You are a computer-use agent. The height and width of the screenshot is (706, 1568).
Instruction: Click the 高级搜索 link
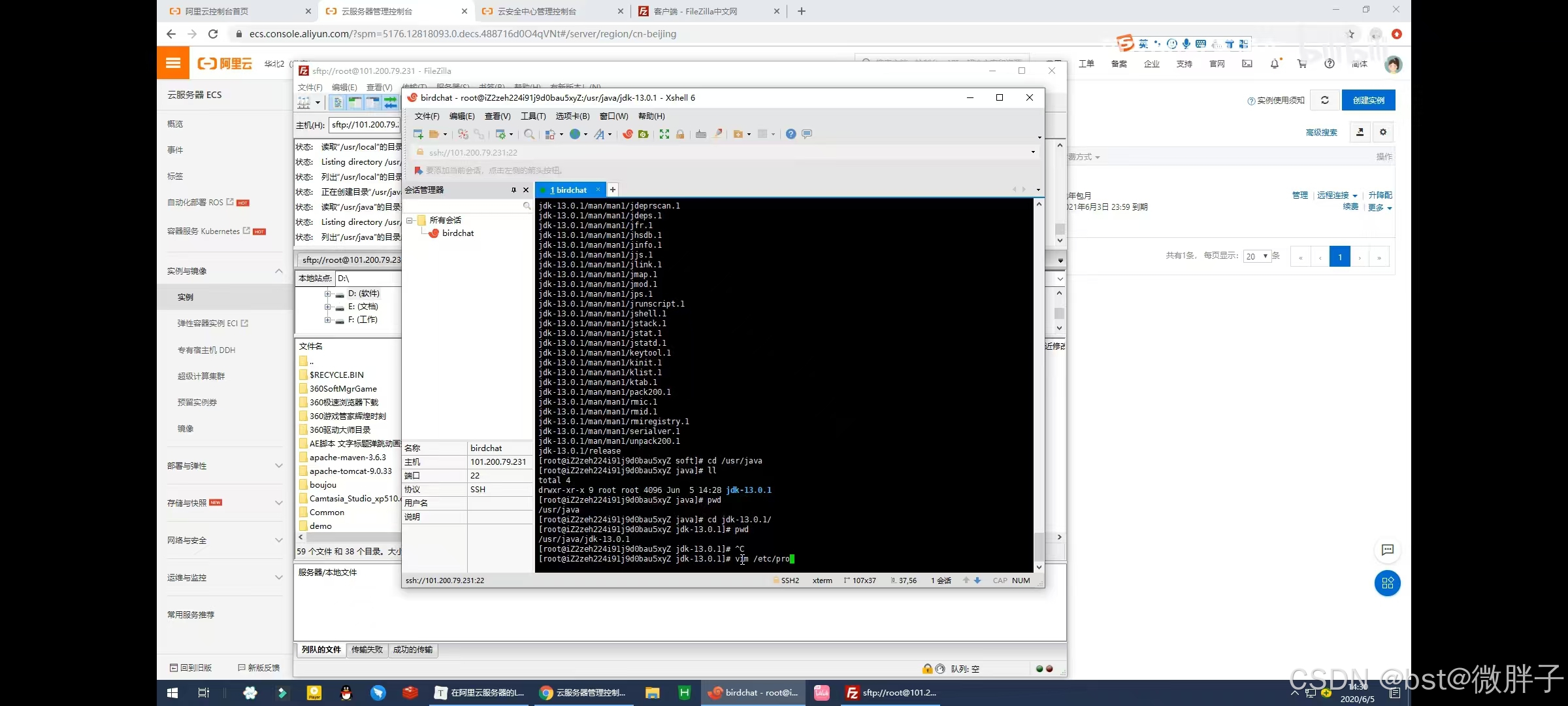coord(1321,132)
